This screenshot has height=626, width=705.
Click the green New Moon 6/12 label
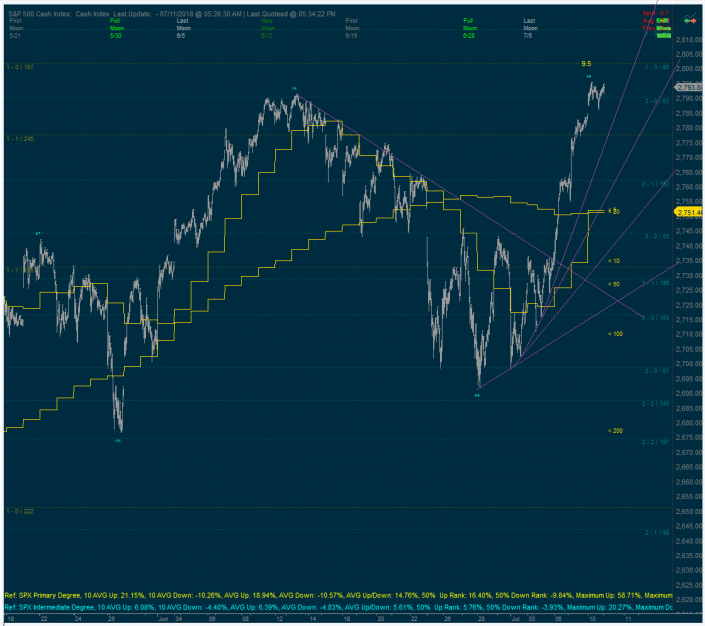point(267,28)
